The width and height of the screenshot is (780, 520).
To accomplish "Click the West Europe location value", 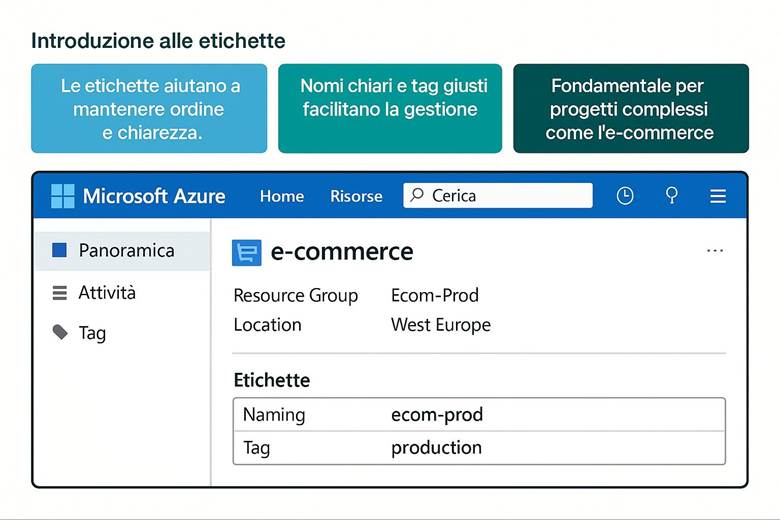I will coord(441,325).
